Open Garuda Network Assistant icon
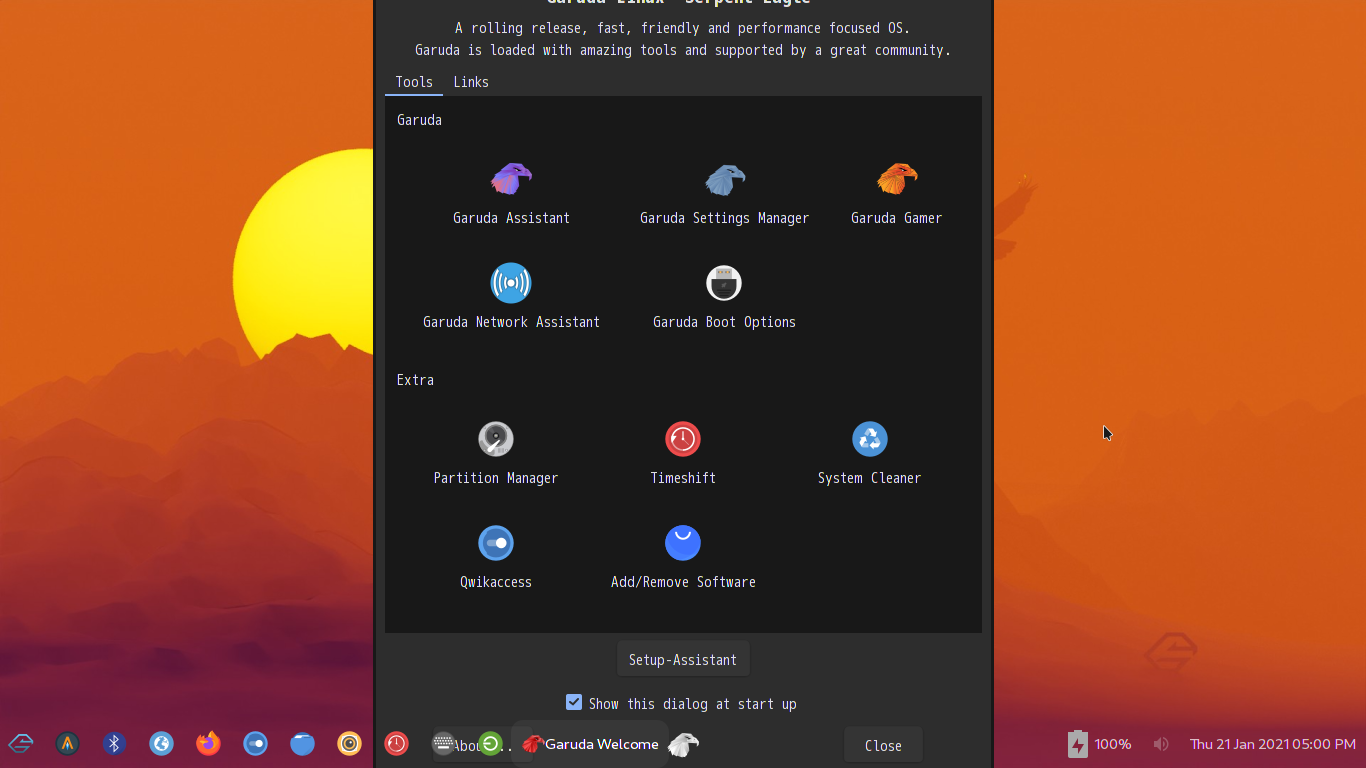 (511, 283)
